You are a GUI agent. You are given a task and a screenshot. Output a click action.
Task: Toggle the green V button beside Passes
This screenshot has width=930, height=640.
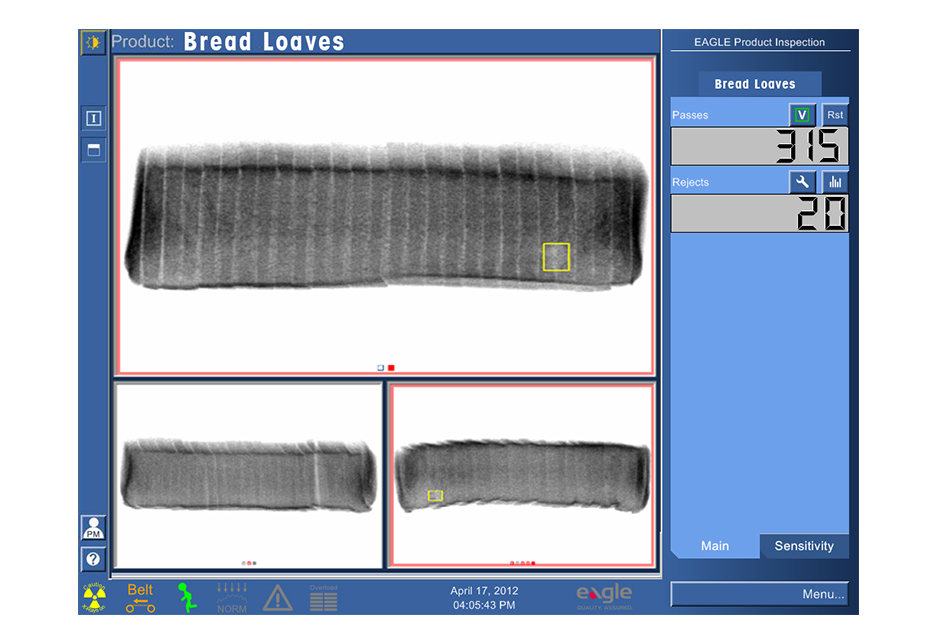(802, 115)
